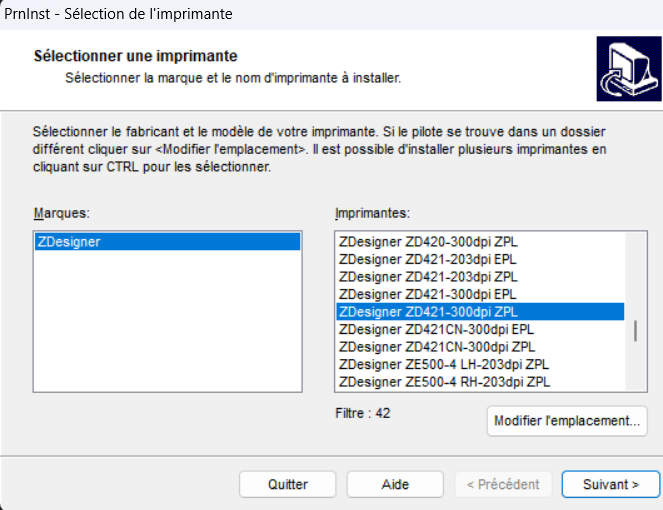Go back with Précédent button
Screen dimensions: 663x510
pos(503,484)
